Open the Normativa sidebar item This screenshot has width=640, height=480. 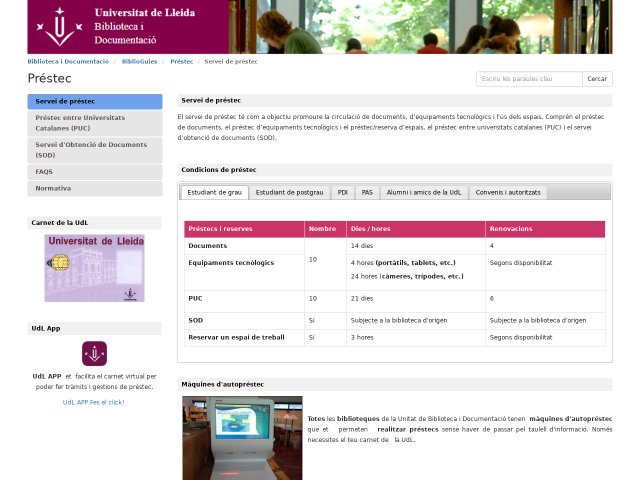[x=94, y=188]
